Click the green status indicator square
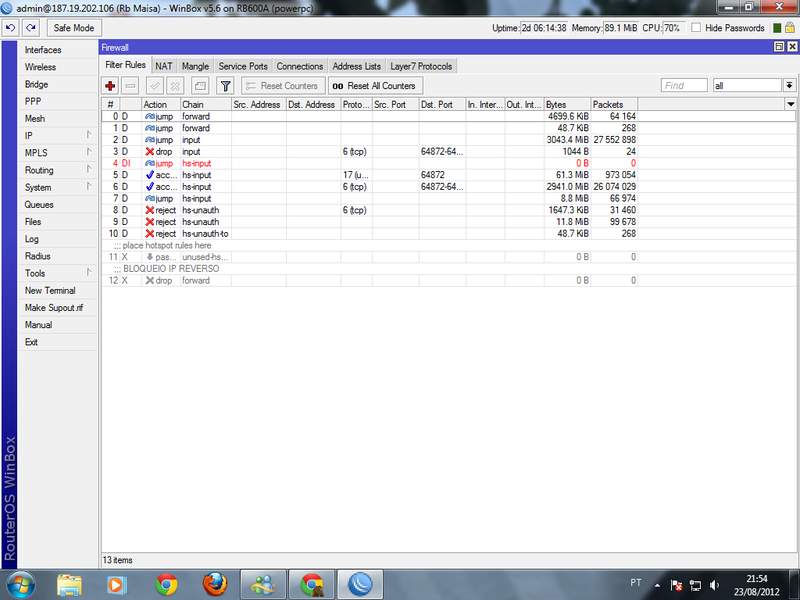Screen dimensions: 800x600 [777, 28]
